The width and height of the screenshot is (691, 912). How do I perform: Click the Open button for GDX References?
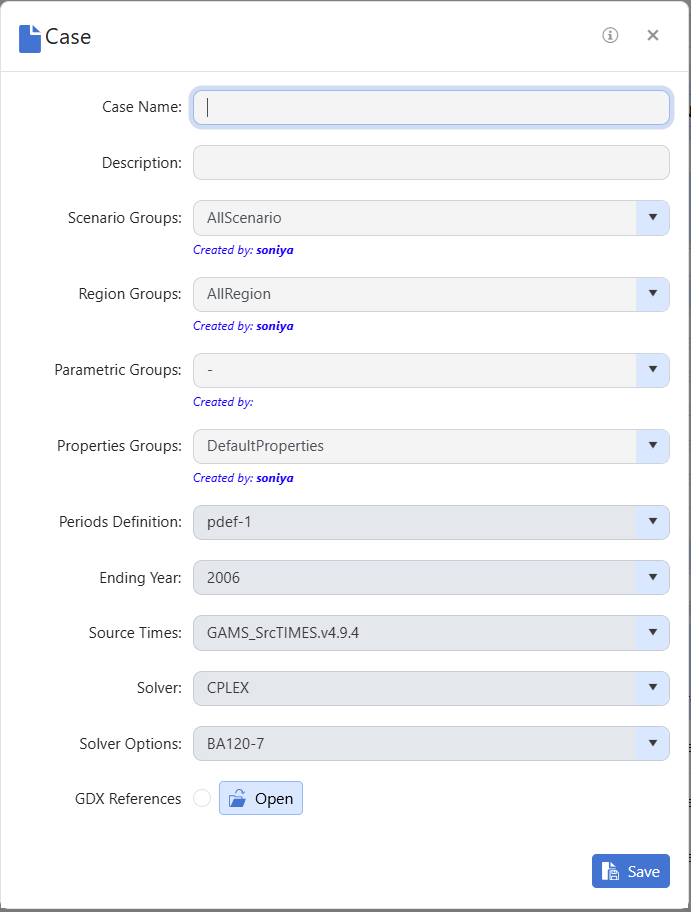(261, 798)
